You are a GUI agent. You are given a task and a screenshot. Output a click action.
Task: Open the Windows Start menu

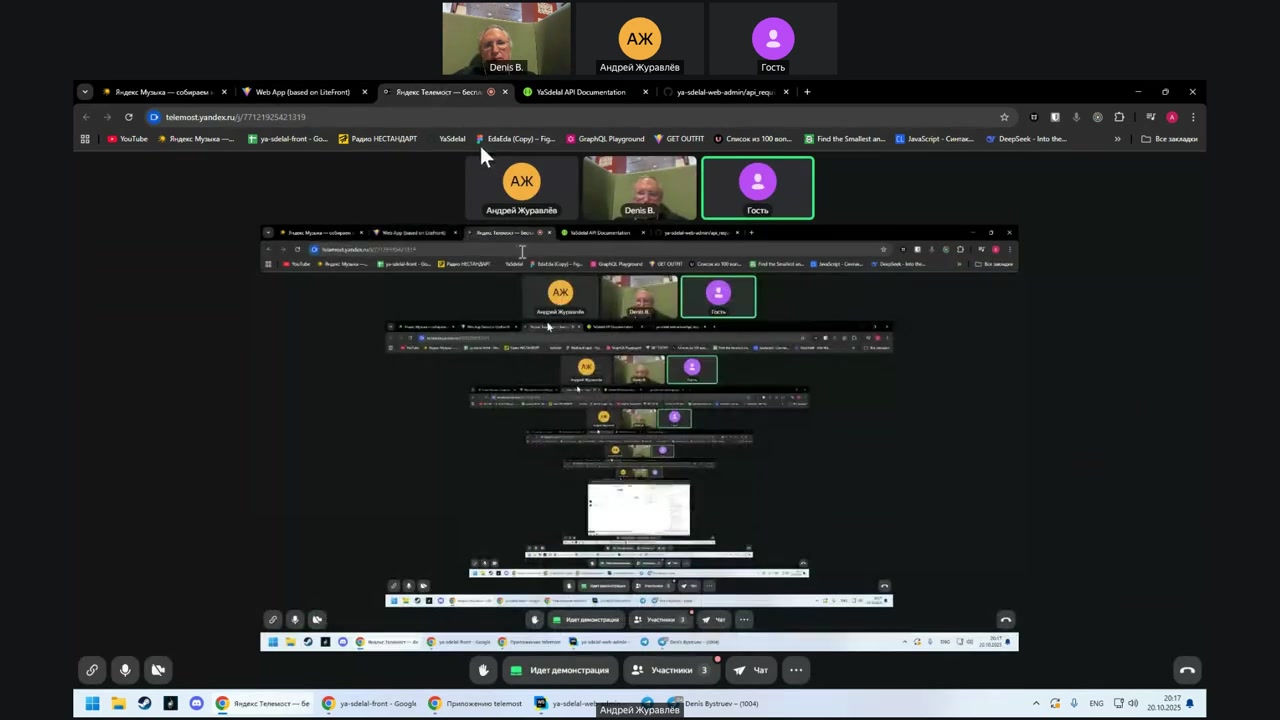point(92,704)
